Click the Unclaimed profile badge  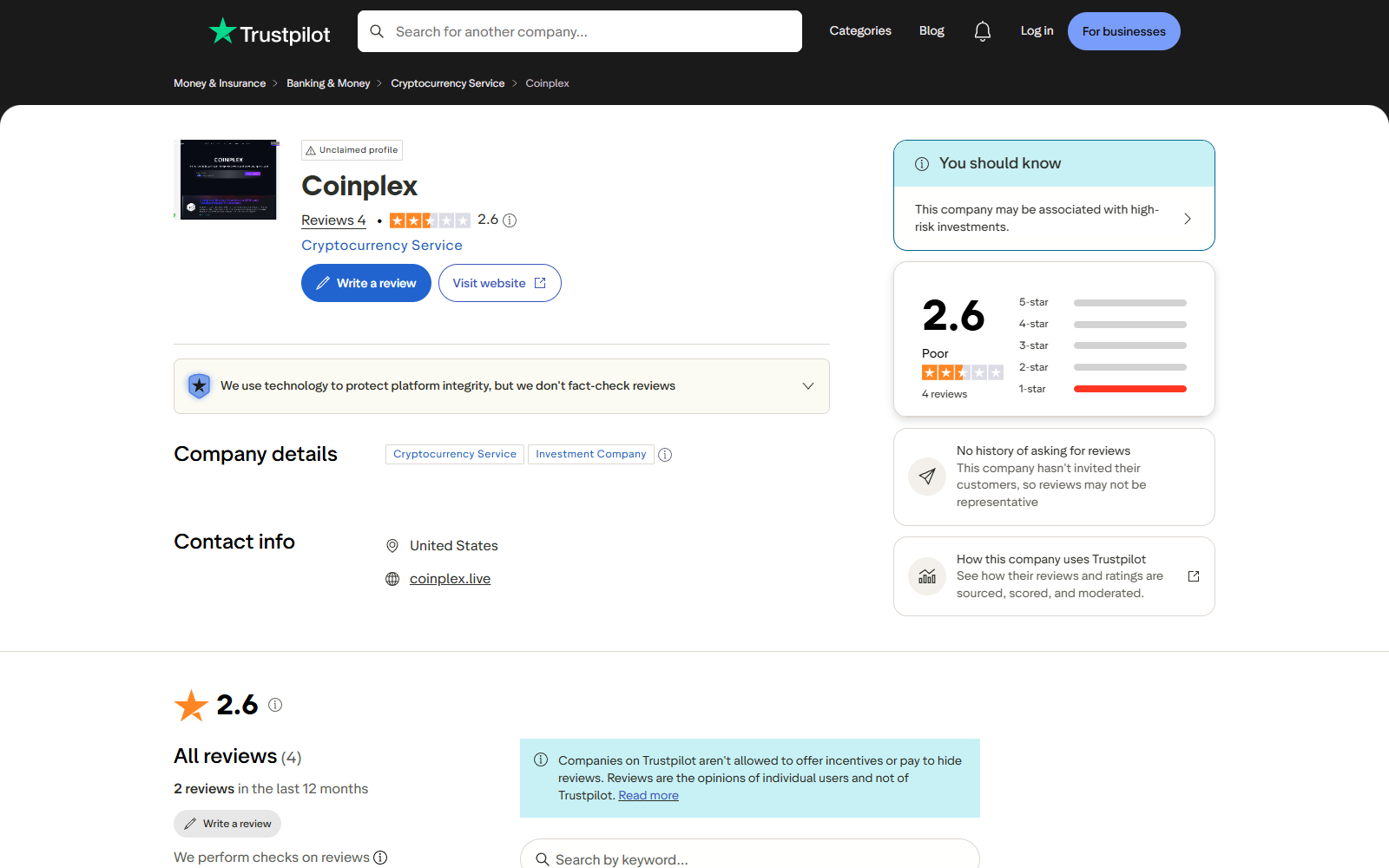pos(352,150)
